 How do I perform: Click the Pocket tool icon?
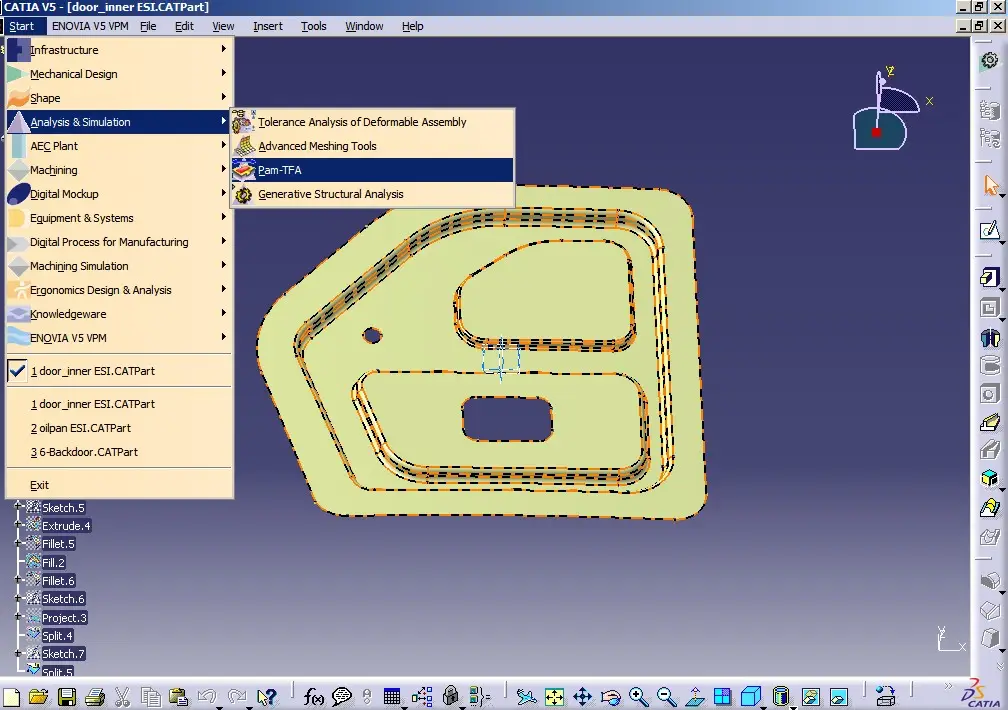coord(989,309)
